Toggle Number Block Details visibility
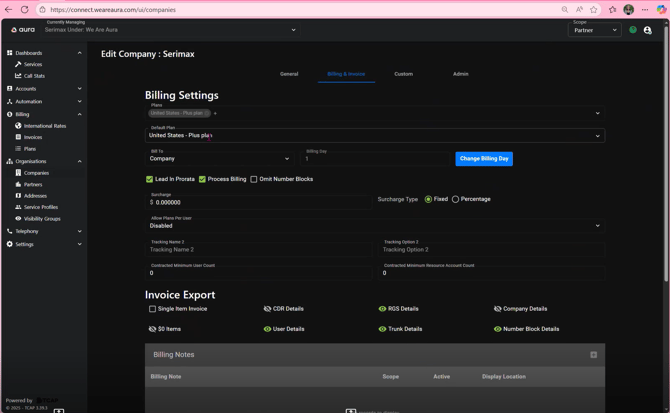The image size is (670, 413). pyautogui.click(x=498, y=329)
